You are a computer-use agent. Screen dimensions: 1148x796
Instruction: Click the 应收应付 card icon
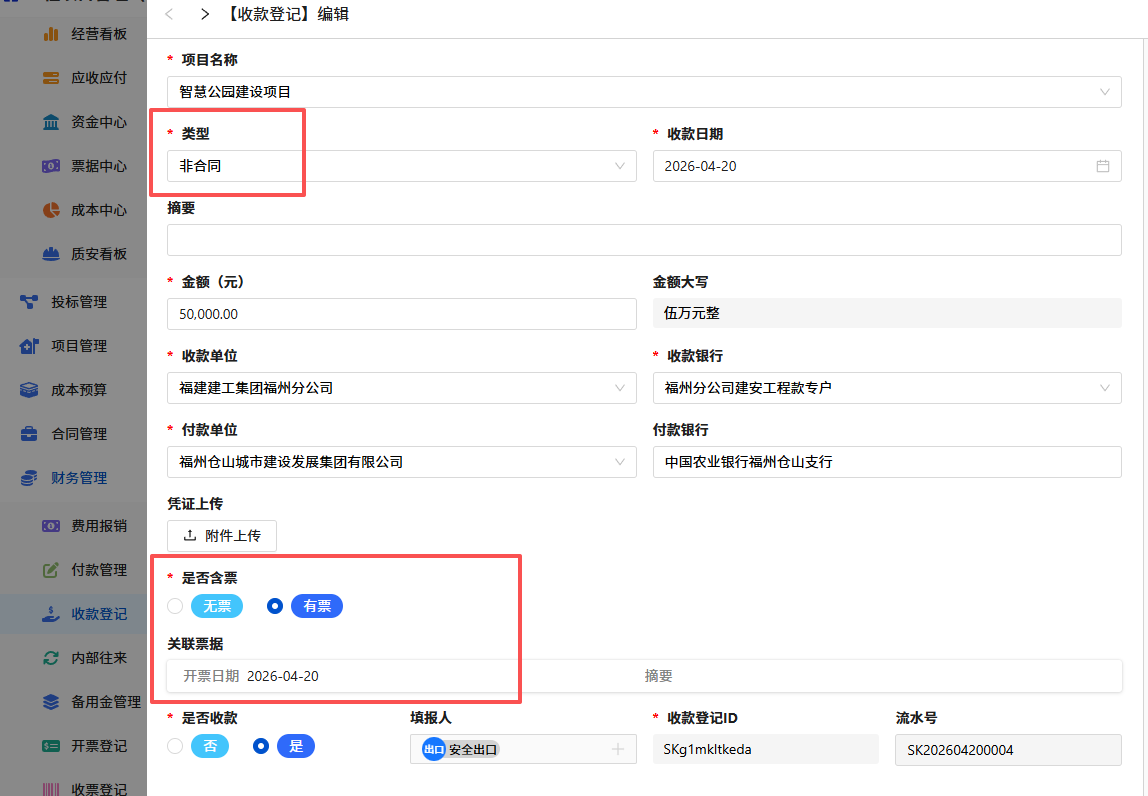pyautogui.click(x=51, y=78)
